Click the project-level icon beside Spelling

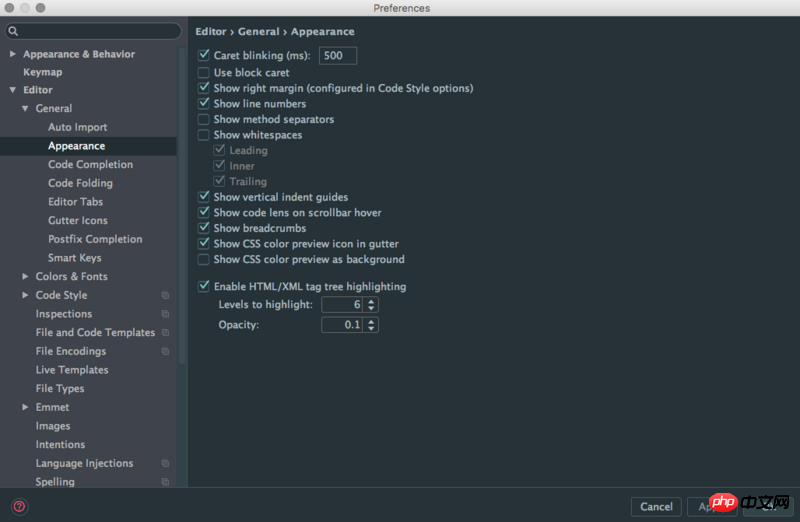[165, 482]
